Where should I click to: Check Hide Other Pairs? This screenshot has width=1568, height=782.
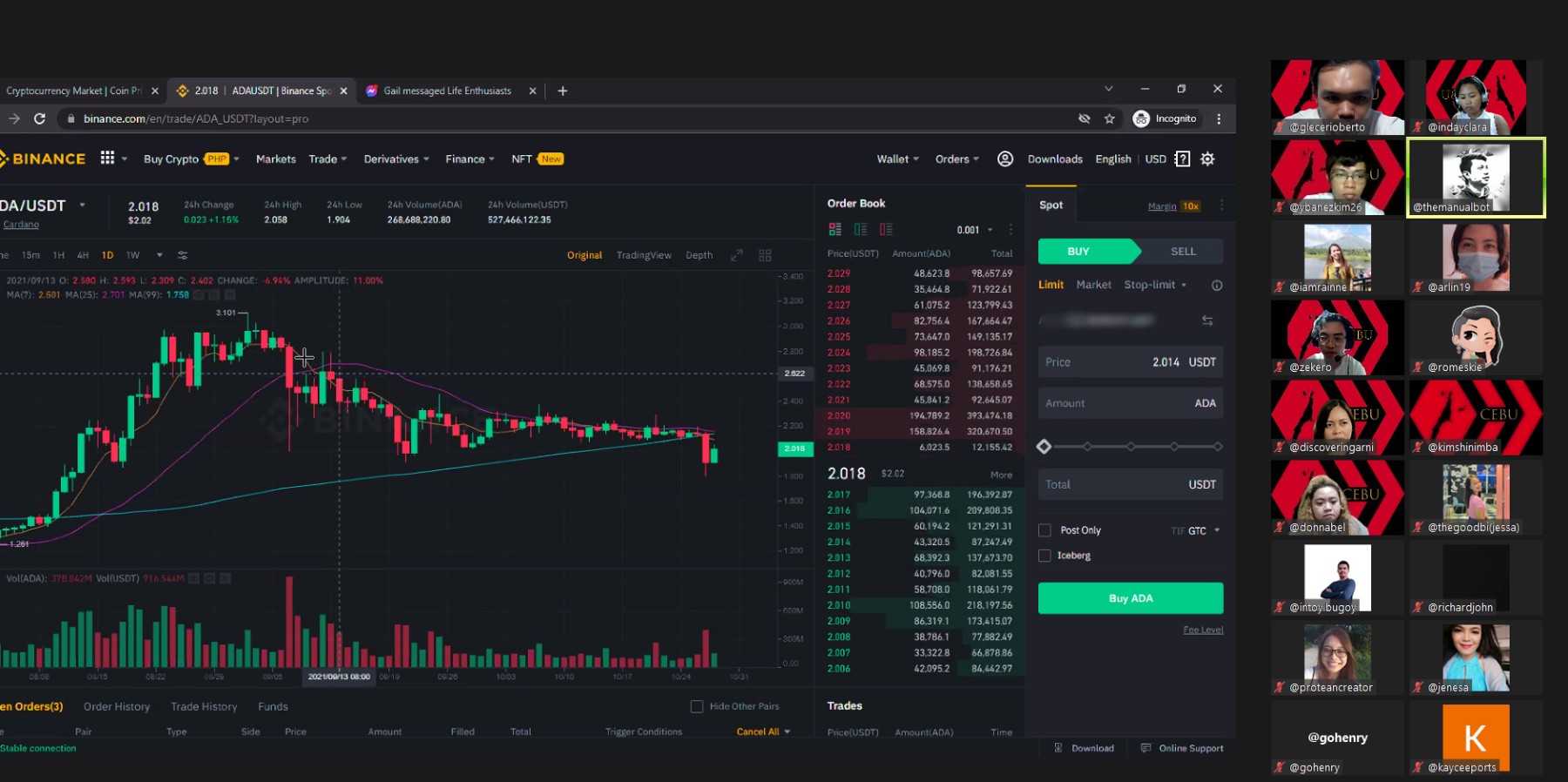pyautogui.click(x=697, y=706)
